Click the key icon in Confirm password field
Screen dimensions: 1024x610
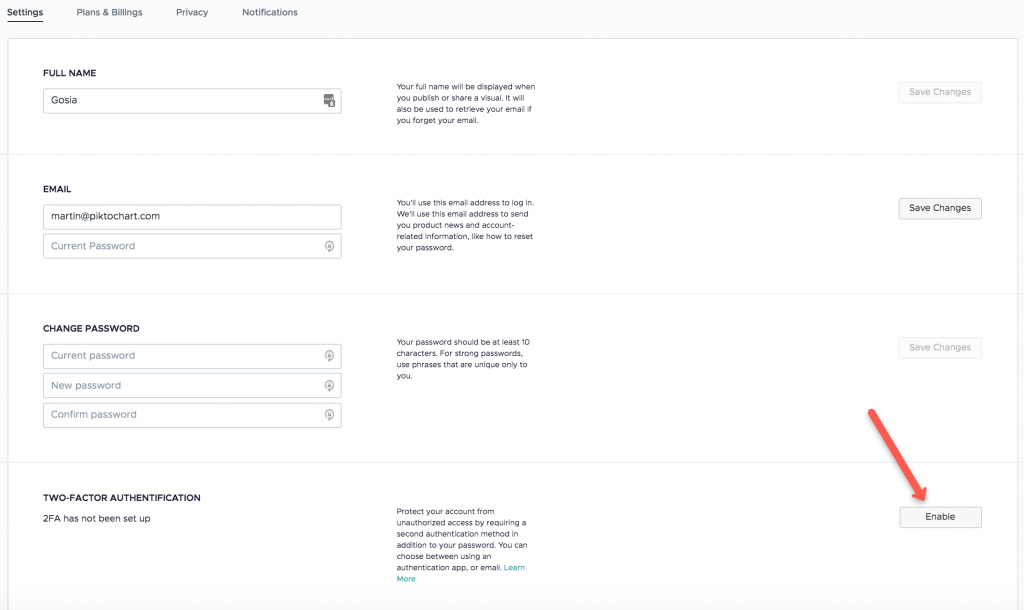pos(329,415)
